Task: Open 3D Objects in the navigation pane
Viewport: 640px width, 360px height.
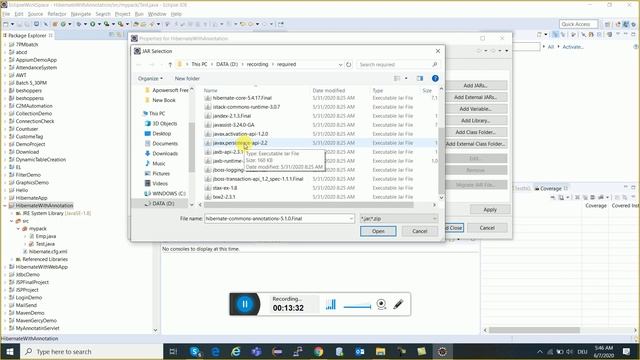Action: pos(164,123)
